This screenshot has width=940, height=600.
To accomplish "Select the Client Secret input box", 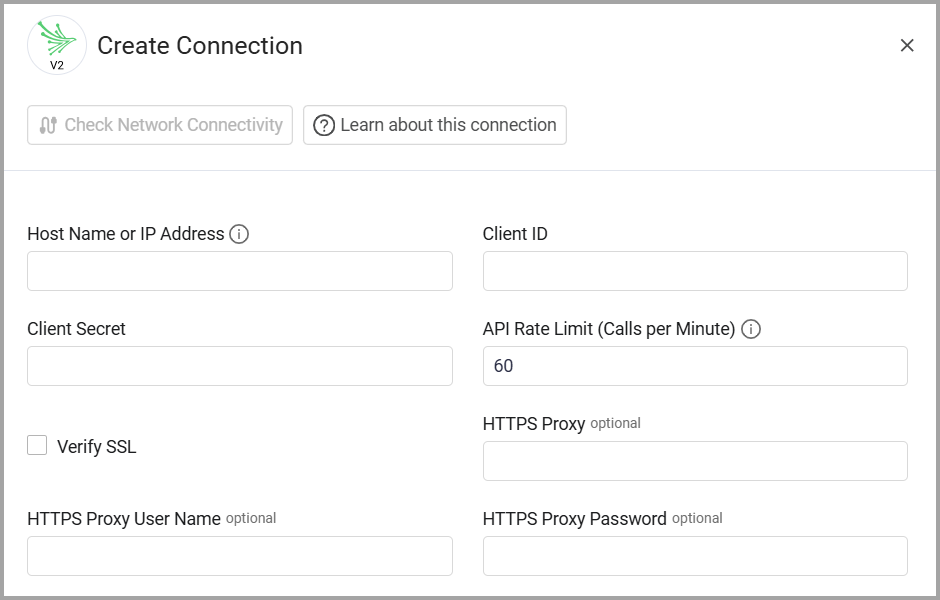I will (x=240, y=366).
